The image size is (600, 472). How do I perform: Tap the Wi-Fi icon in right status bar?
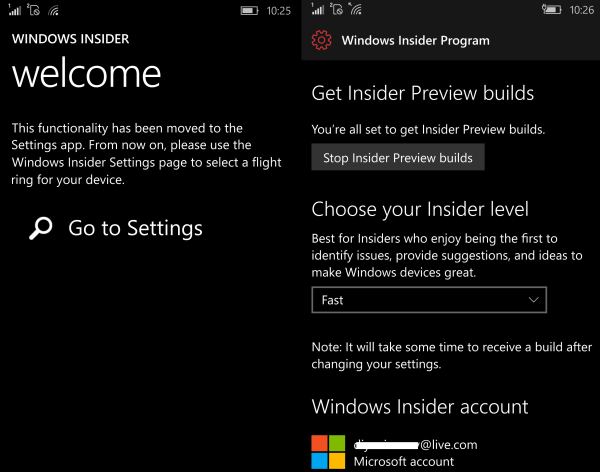[356, 9]
